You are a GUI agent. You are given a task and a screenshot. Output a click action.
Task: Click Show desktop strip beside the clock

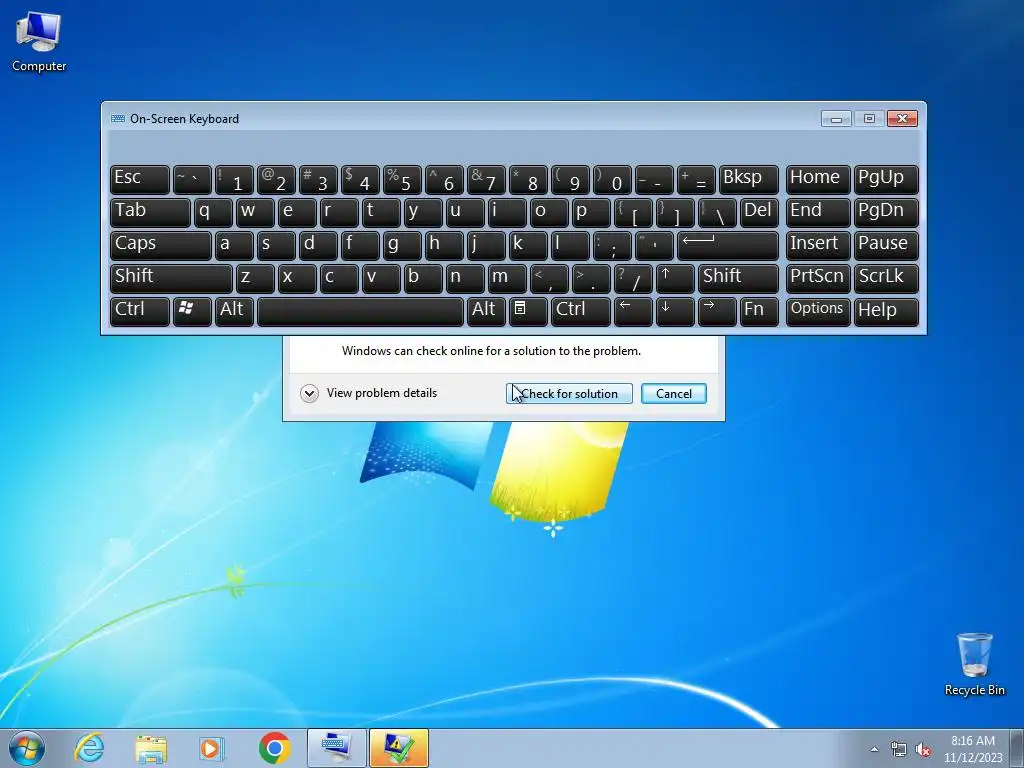tap(1017, 748)
